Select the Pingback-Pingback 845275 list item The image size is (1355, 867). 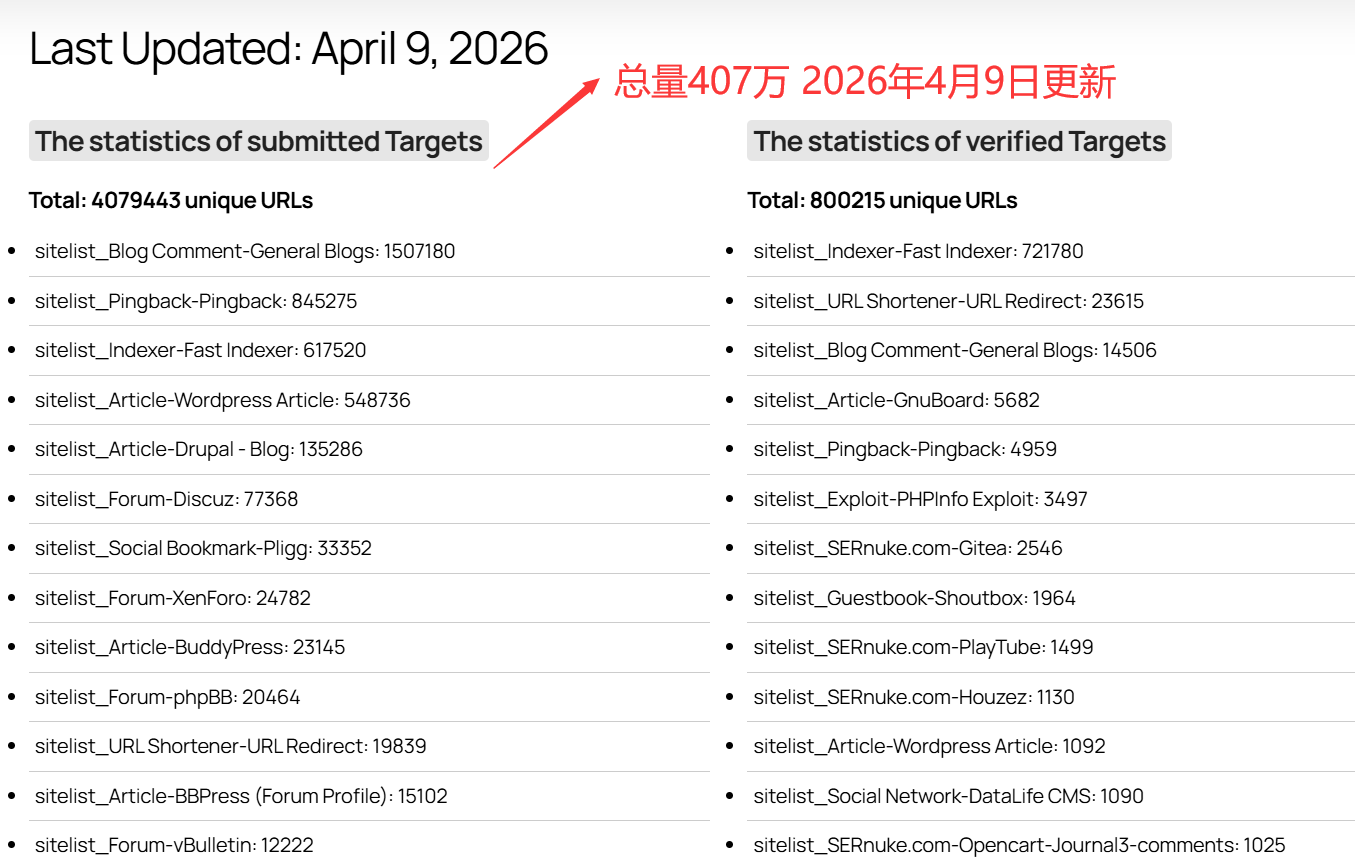196,301
